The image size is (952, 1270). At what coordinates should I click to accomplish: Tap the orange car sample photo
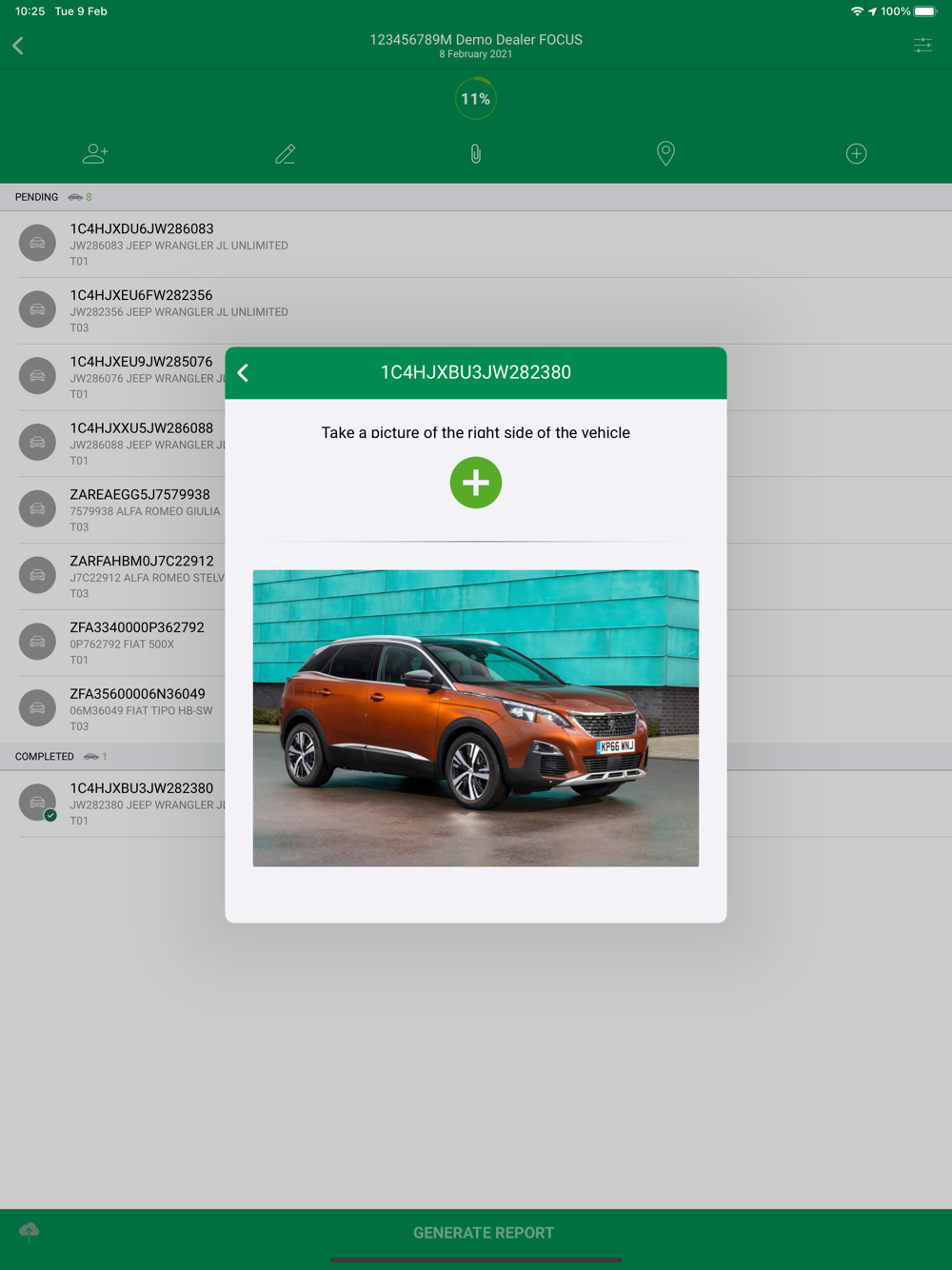476,719
